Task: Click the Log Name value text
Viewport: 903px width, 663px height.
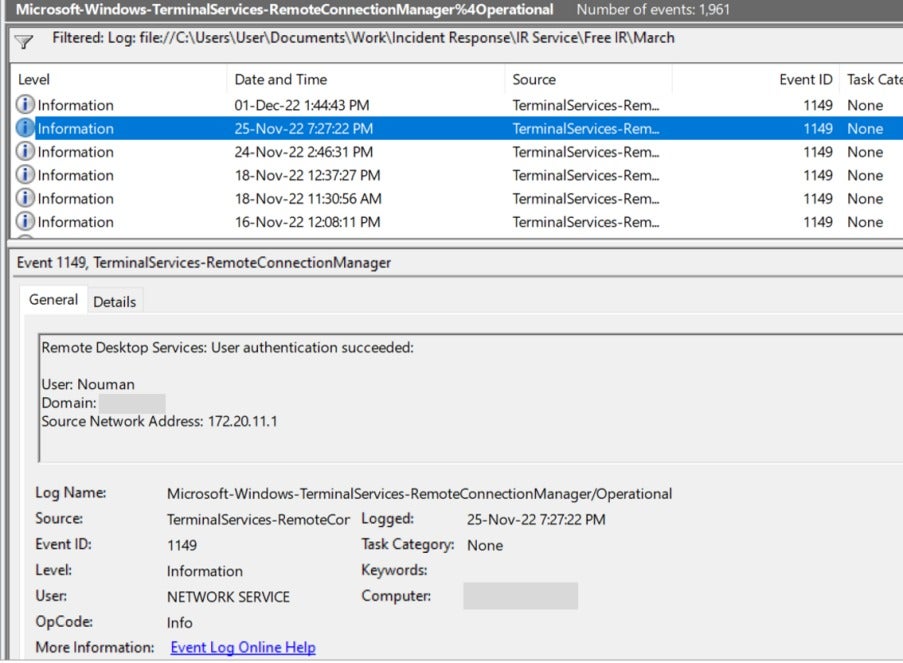Action: (419, 494)
